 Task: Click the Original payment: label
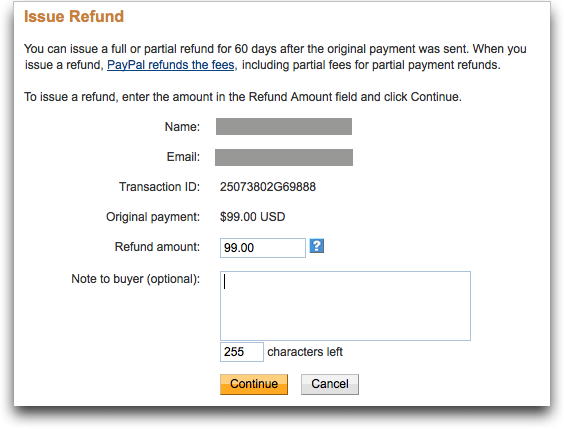(153, 217)
